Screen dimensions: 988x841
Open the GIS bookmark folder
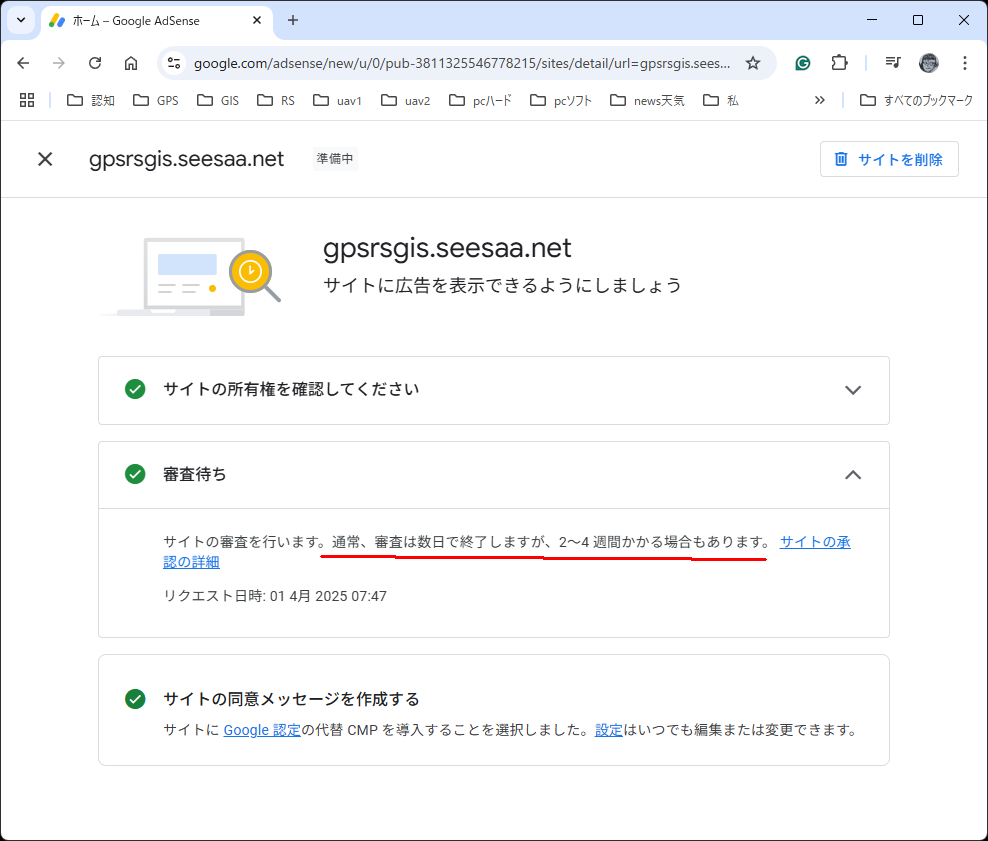coord(218,100)
